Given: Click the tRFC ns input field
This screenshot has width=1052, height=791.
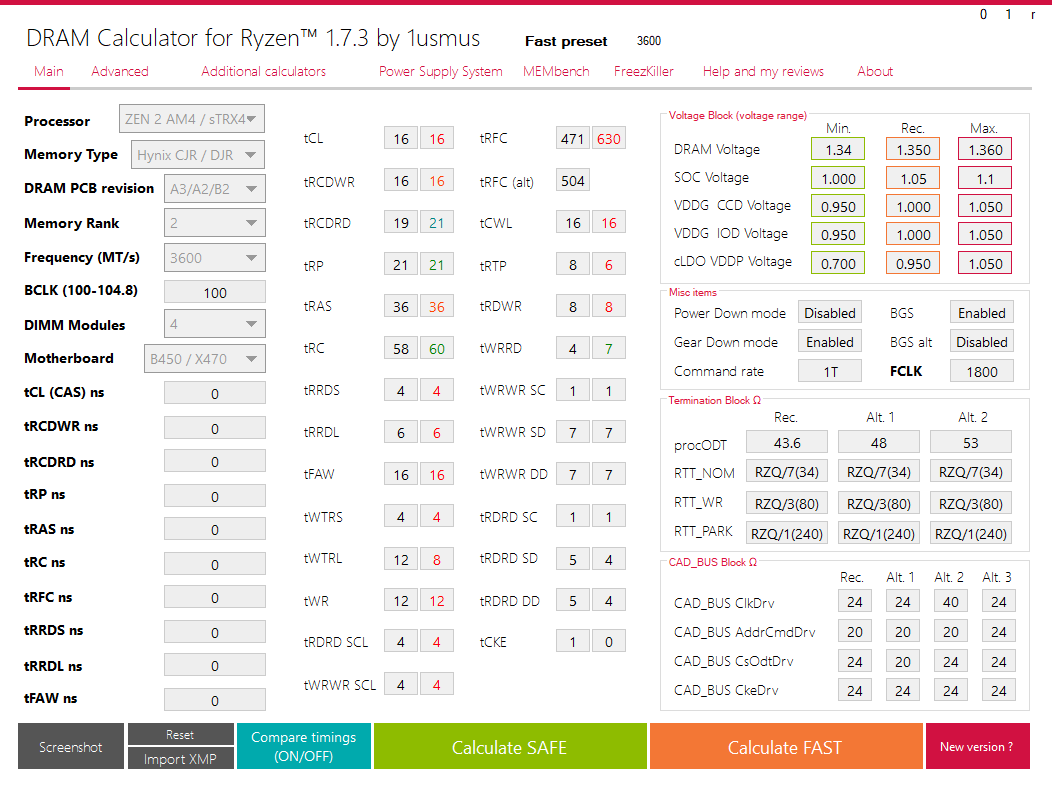Looking at the screenshot, I should coord(215,597).
